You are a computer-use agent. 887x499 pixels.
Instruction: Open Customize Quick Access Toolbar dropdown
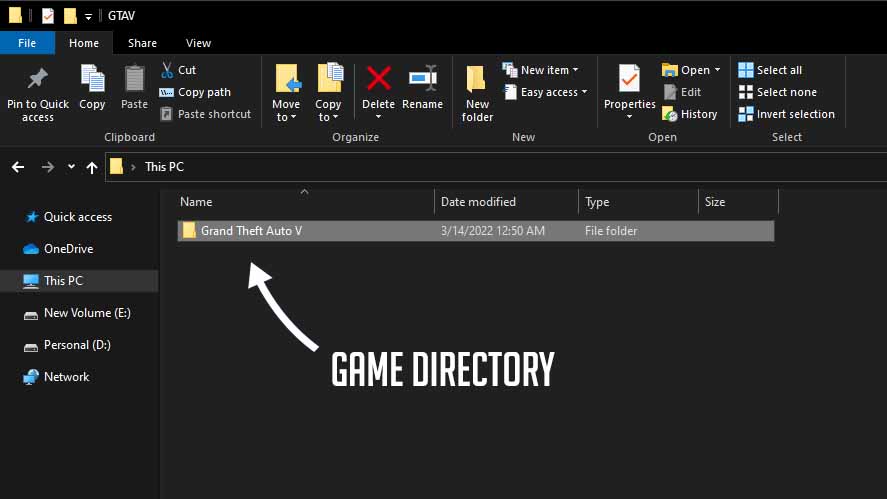[x=88, y=16]
